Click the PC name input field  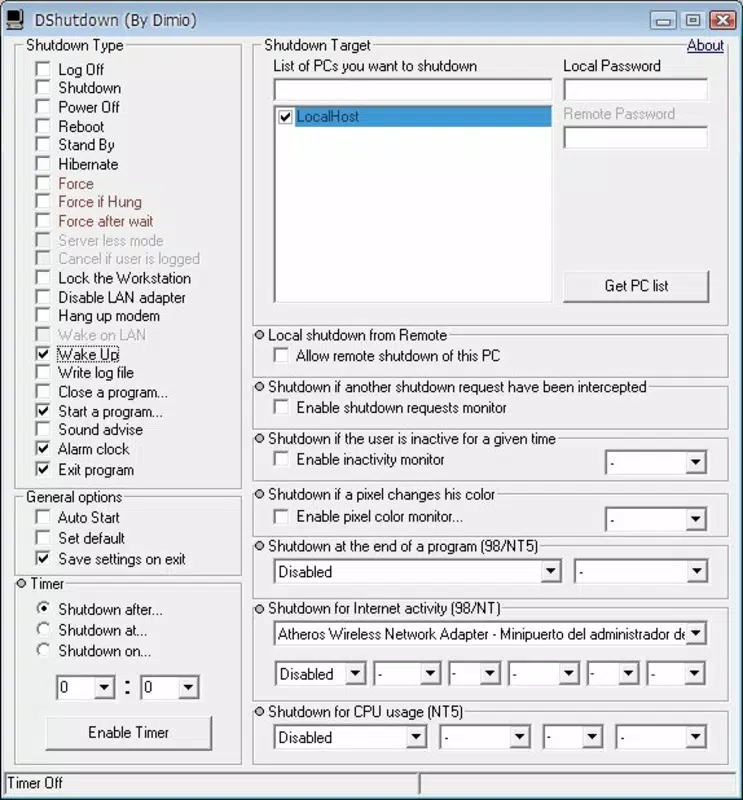[413, 90]
